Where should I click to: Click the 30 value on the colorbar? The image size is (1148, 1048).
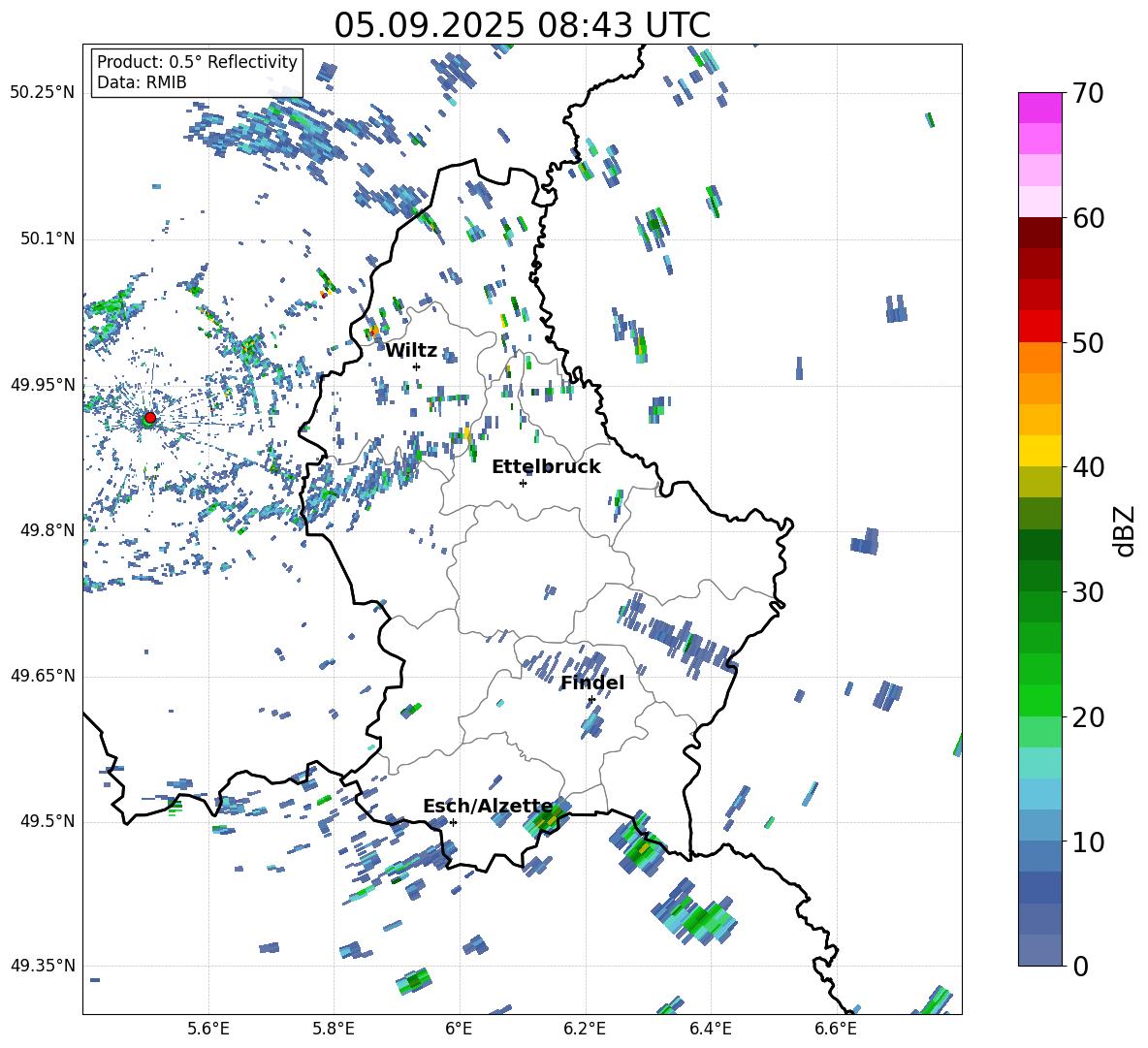coord(1087,592)
